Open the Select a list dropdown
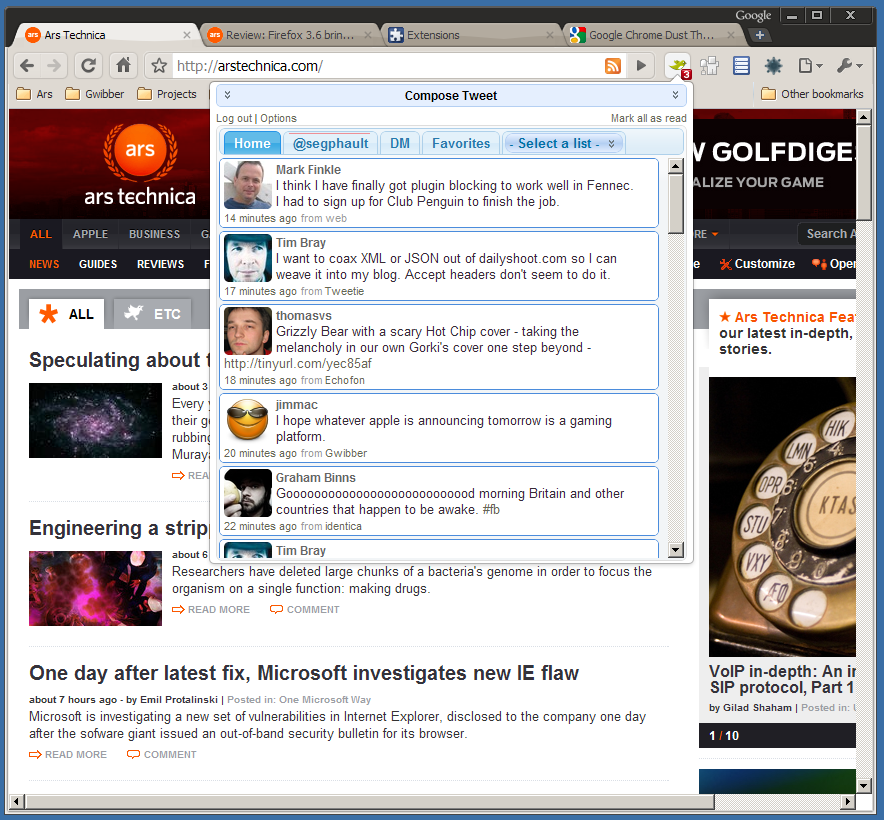Viewport: 884px width, 820px height. coord(563,143)
